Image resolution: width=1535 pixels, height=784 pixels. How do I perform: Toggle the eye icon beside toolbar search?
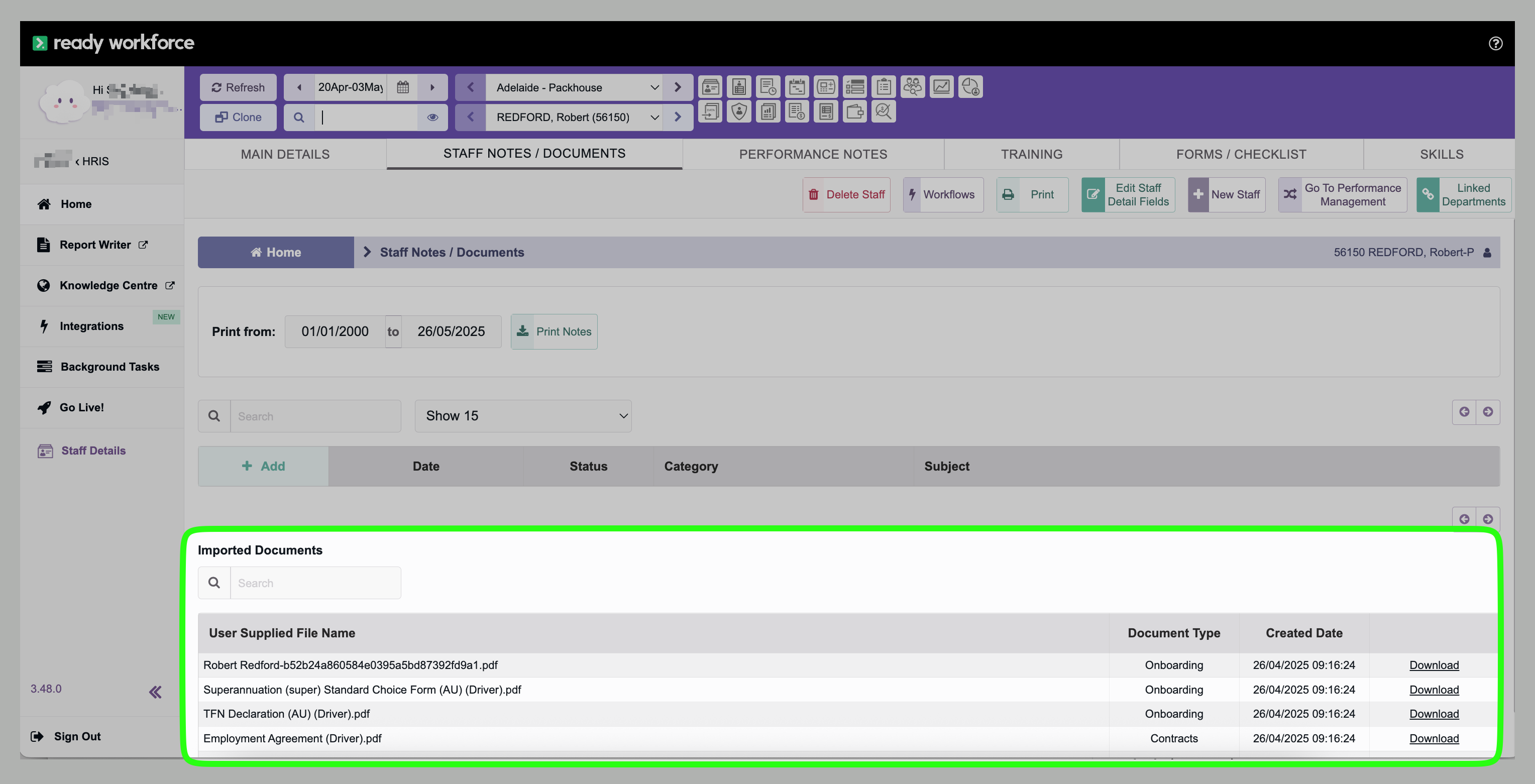pyautogui.click(x=432, y=118)
